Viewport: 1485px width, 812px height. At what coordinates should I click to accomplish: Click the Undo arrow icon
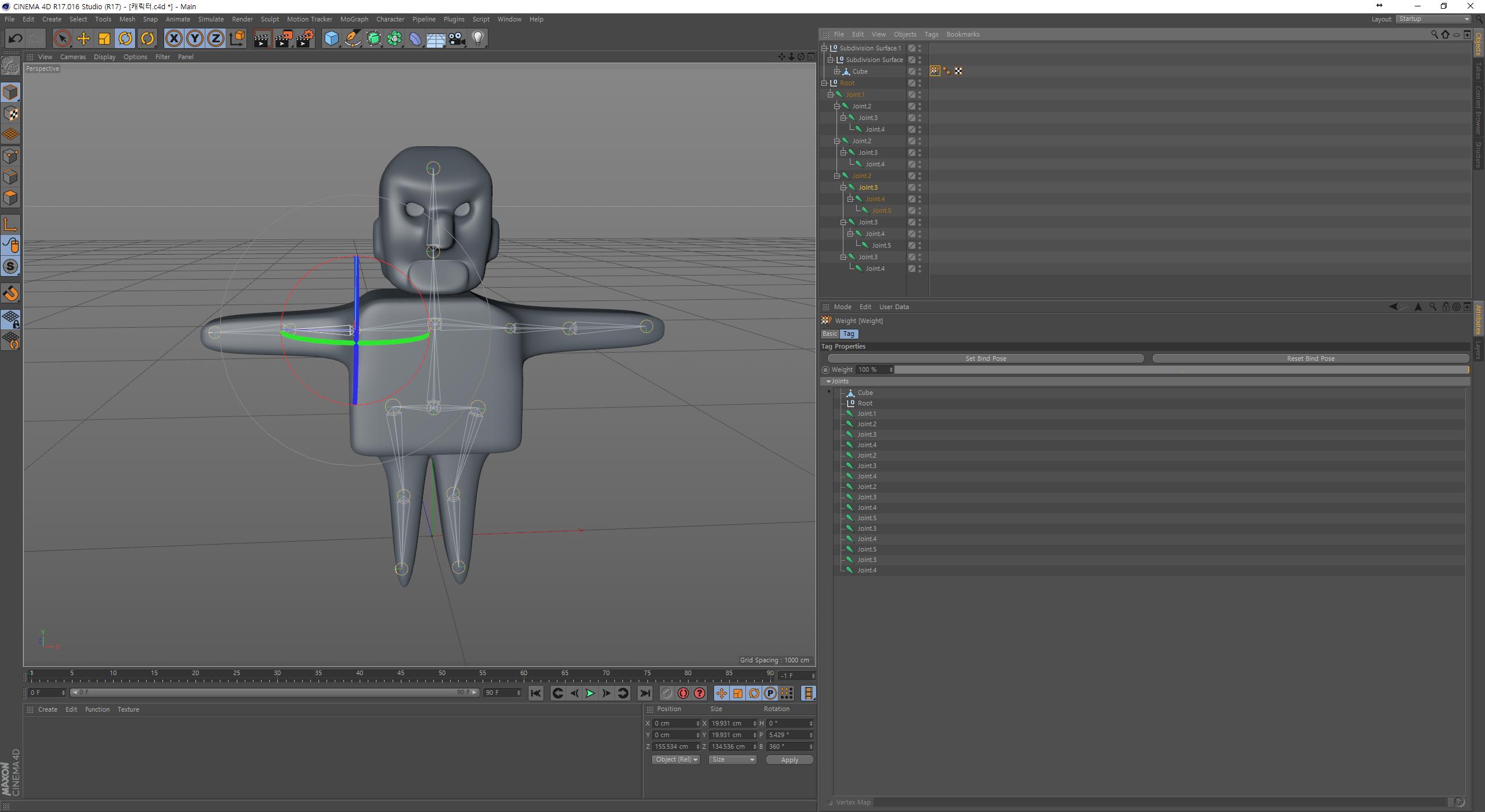coord(15,39)
